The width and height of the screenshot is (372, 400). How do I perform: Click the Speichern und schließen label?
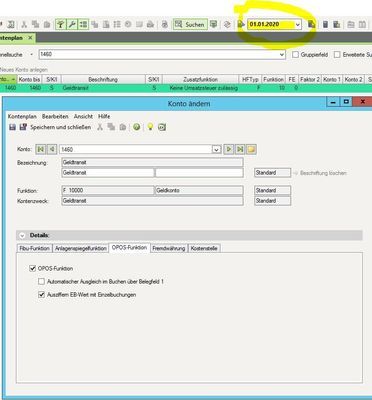coord(61,127)
